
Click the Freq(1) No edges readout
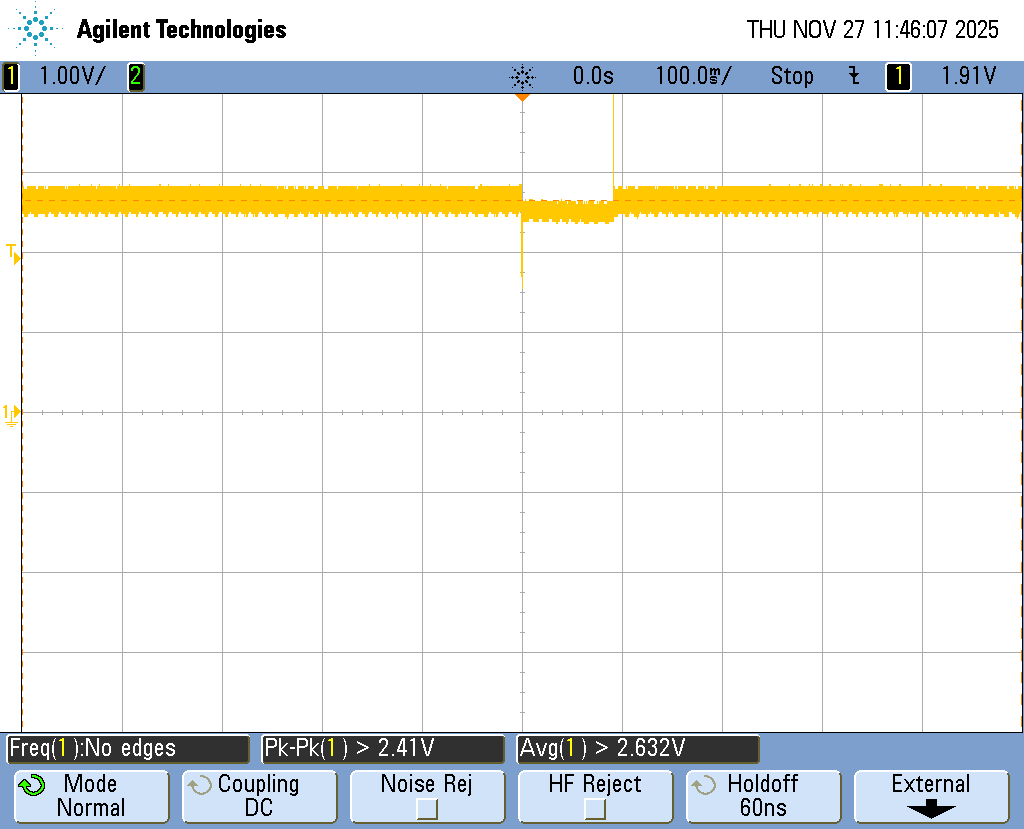pyautogui.click(x=127, y=748)
